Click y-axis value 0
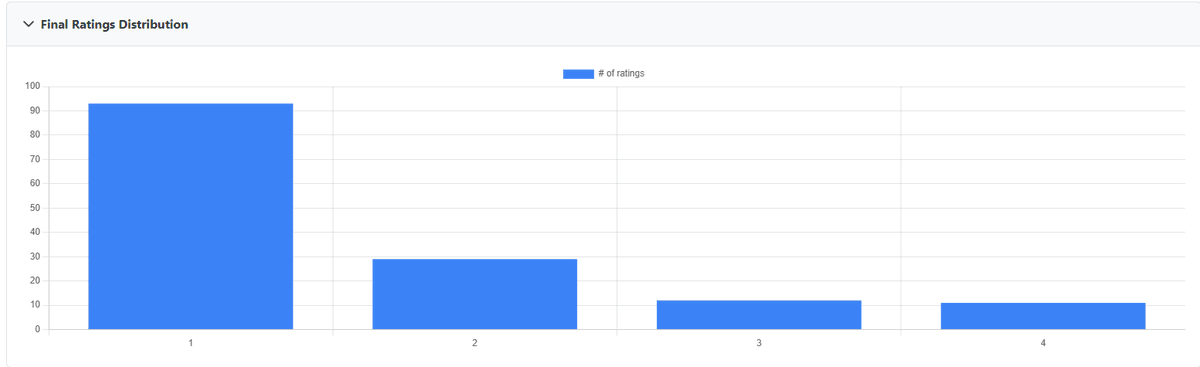This screenshot has width=1200, height=367. (38, 329)
